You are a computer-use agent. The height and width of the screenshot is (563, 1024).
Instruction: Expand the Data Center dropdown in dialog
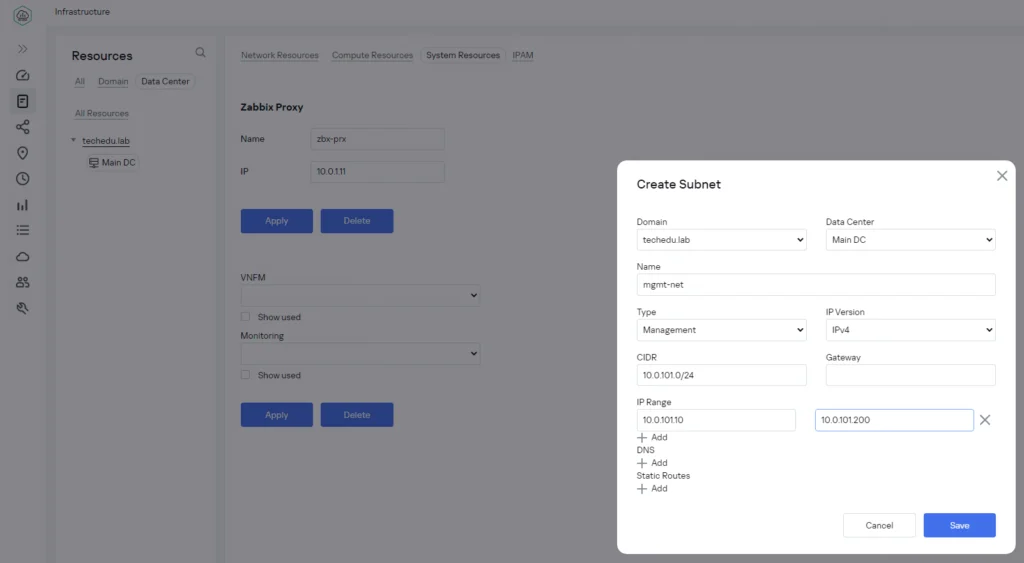click(910, 240)
